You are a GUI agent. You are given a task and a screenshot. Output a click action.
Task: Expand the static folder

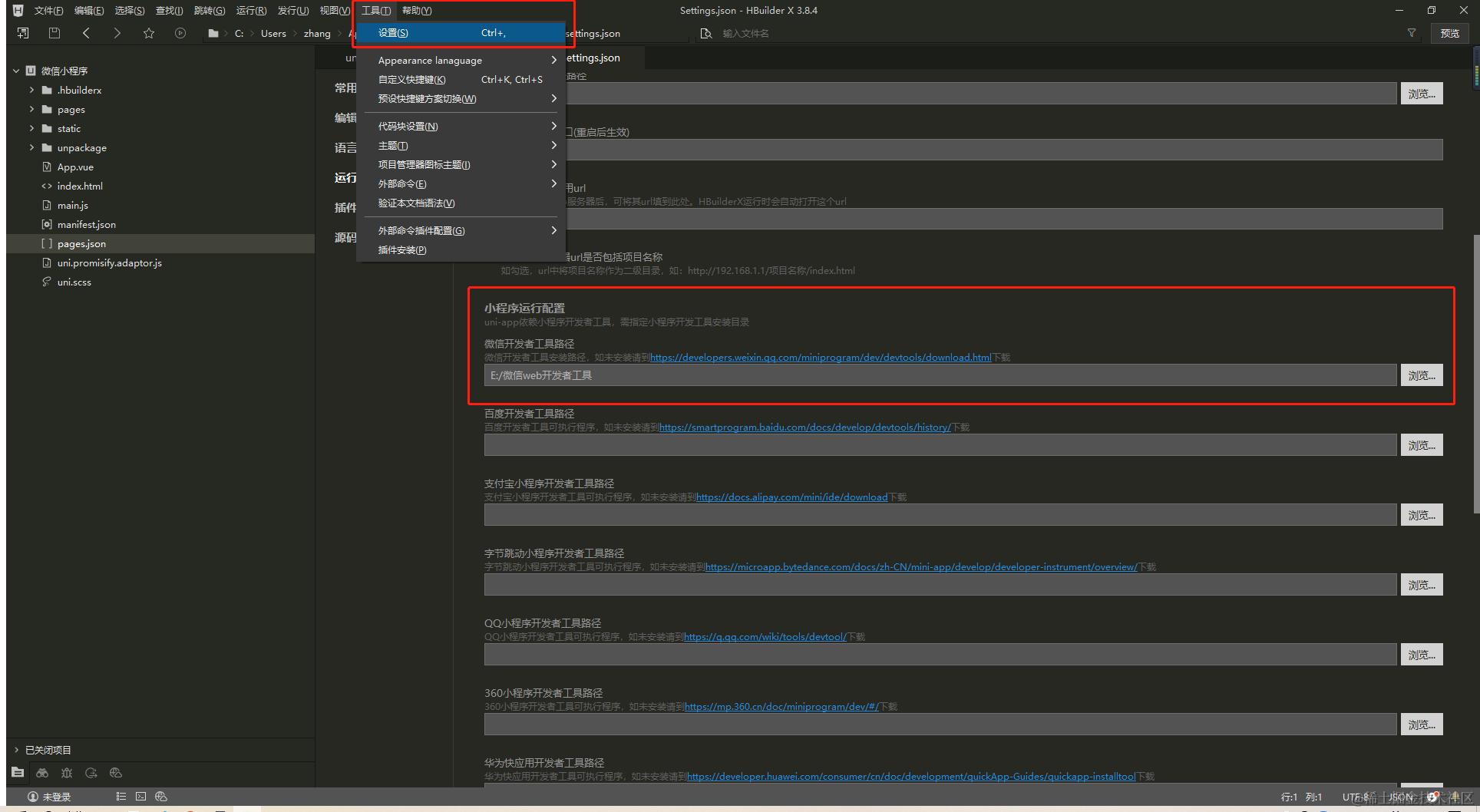coord(31,128)
